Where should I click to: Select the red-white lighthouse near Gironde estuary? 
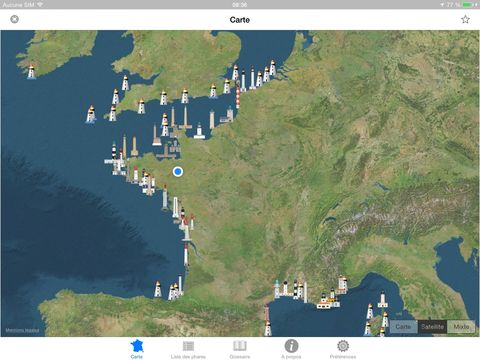coord(186,255)
